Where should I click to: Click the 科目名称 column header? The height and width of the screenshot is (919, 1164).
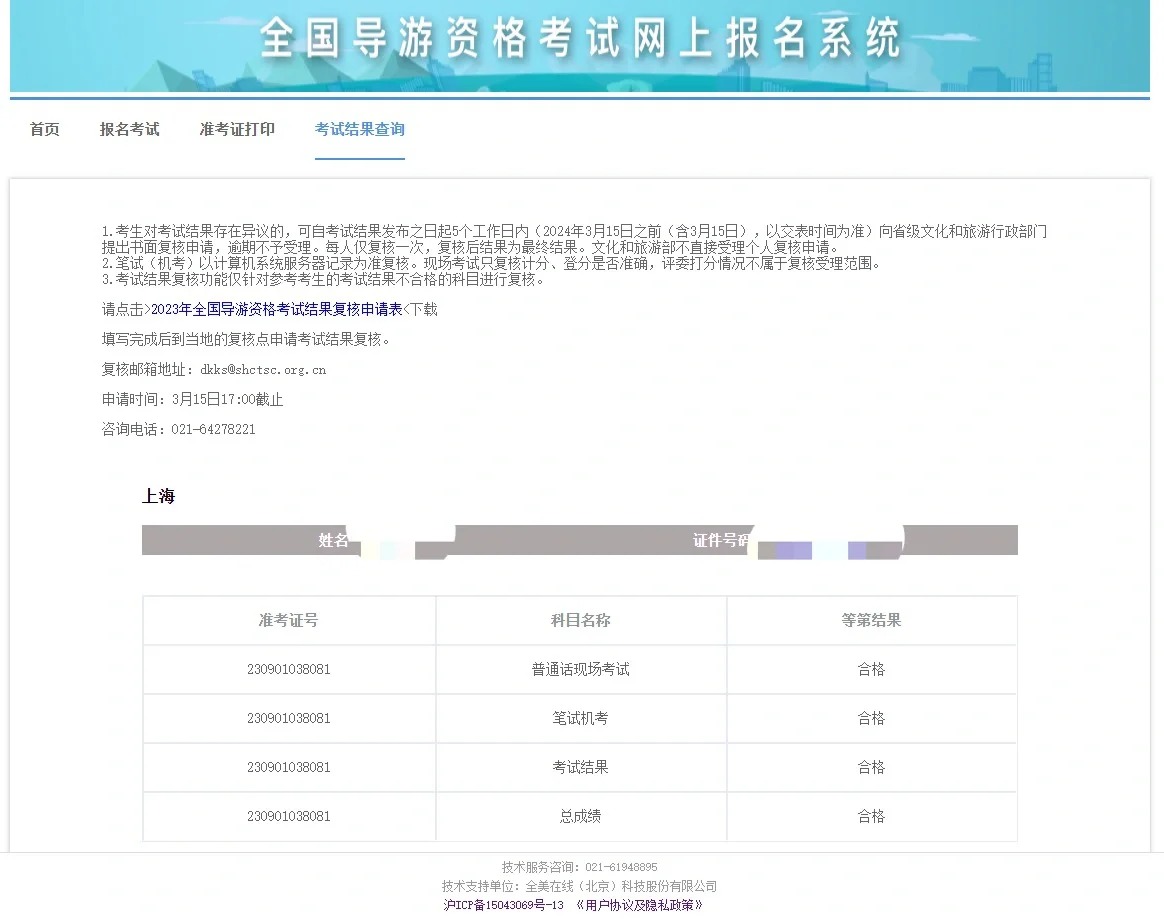pos(580,620)
